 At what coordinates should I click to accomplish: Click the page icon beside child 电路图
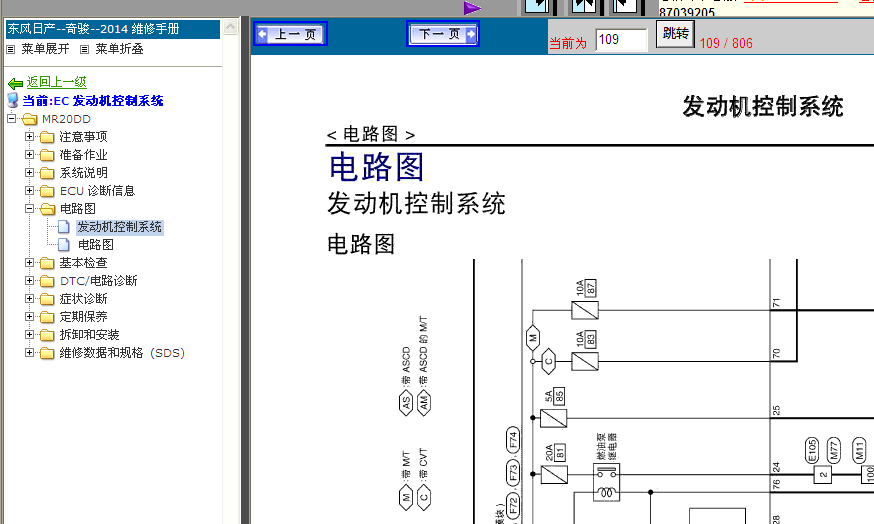pyautogui.click(x=64, y=245)
